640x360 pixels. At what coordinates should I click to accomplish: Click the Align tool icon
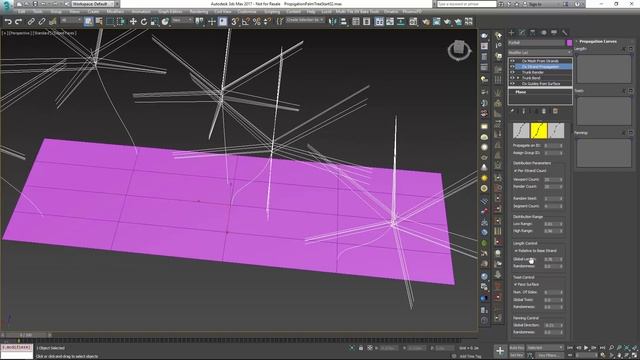(x=343, y=22)
